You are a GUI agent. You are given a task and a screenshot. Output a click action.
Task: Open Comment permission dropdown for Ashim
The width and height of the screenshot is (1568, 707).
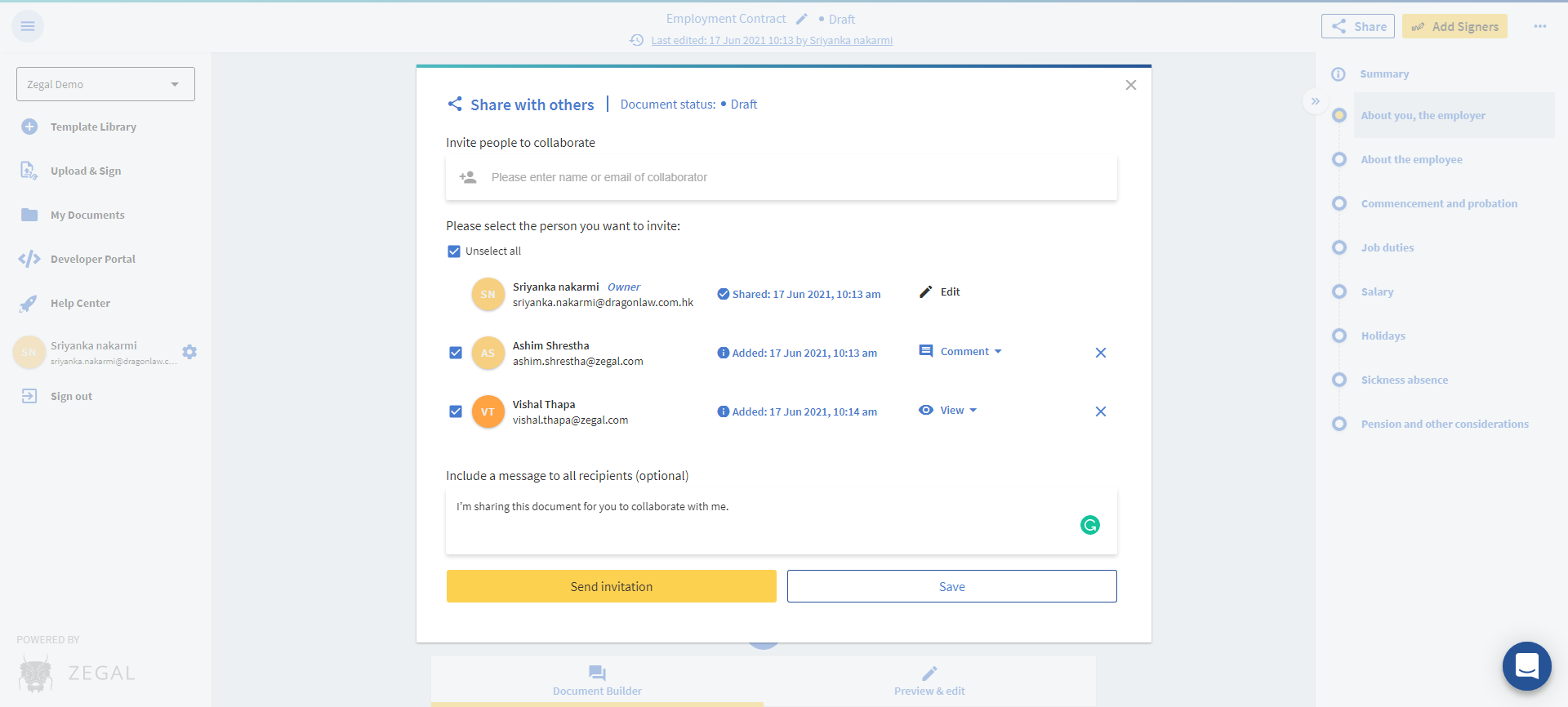pos(960,351)
